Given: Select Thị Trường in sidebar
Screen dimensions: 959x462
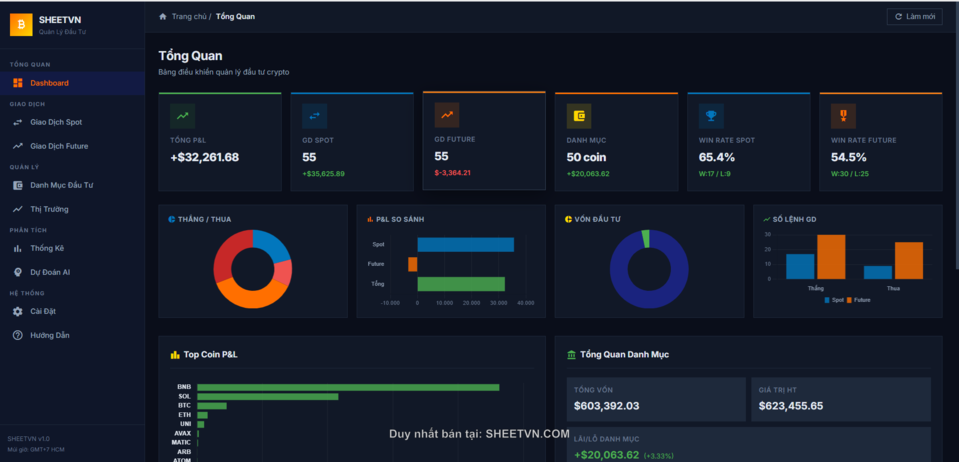Looking at the screenshot, I should pyautogui.click(x=49, y=209).
